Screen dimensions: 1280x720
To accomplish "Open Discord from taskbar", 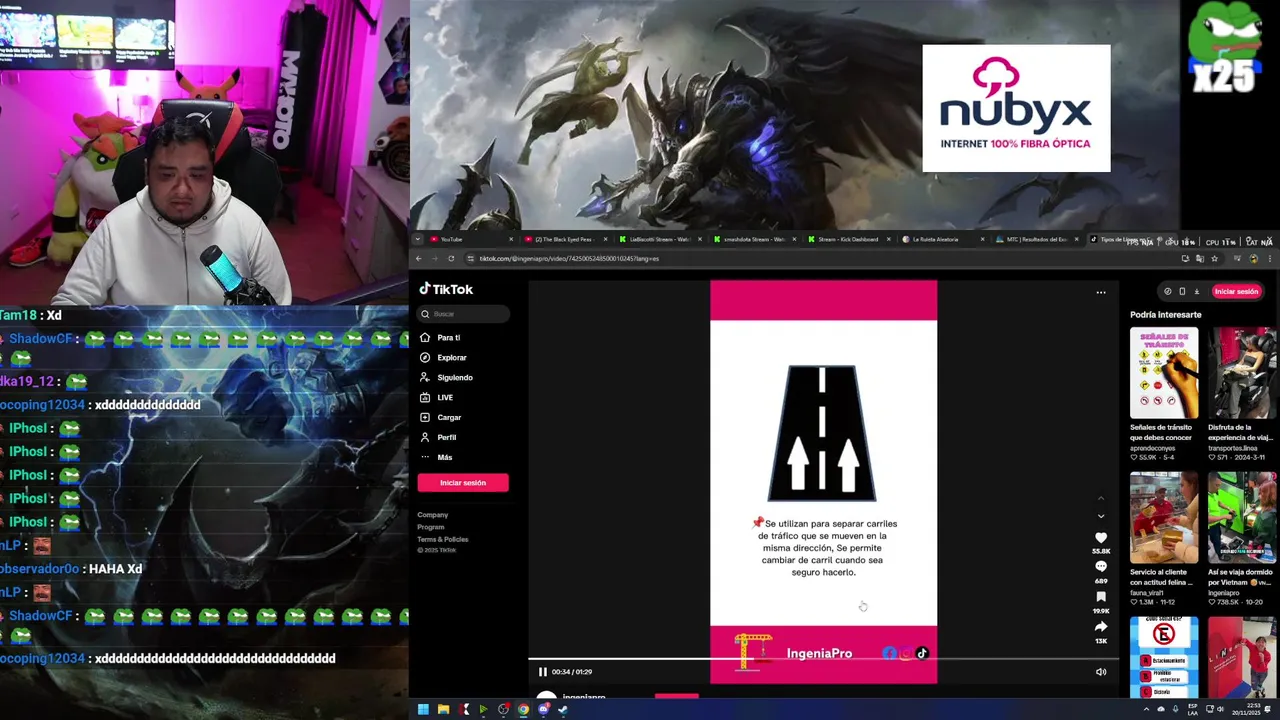I will point(543,710).
